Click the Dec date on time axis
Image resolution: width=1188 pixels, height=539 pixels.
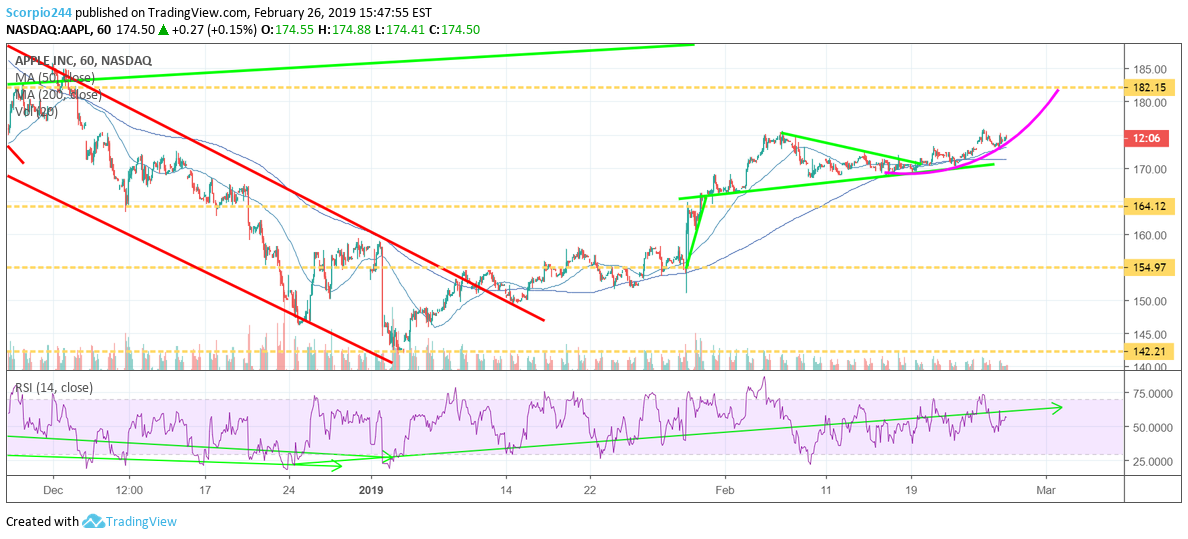click(52, 490)
